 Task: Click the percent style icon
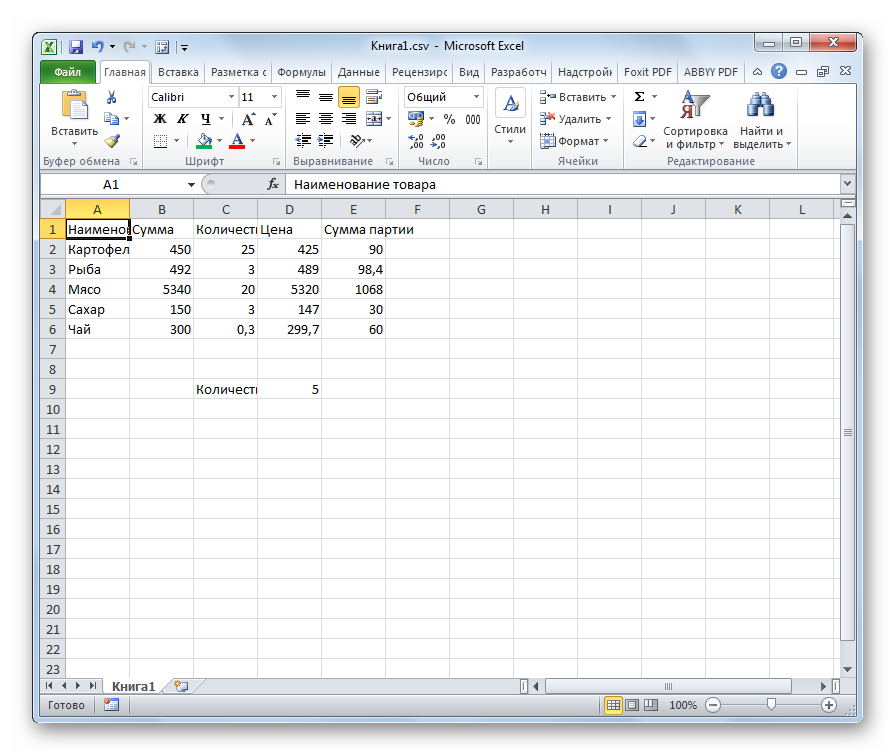(448, 119)
